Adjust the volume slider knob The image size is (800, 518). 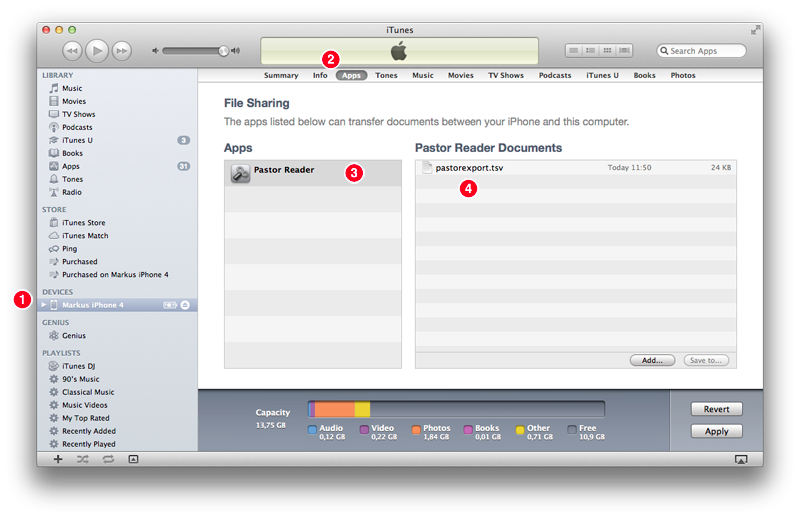coord(223,51)
